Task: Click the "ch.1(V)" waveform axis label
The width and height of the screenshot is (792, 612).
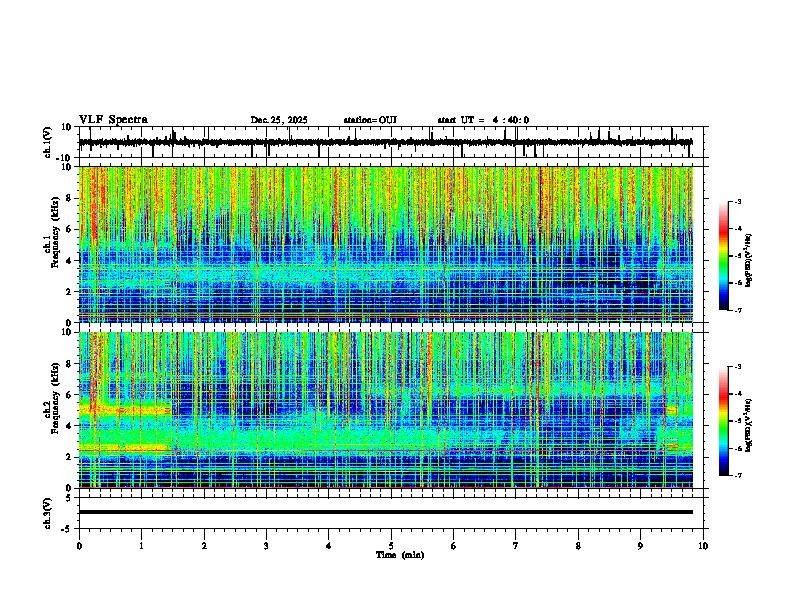Action: click(x=47, y=142)
